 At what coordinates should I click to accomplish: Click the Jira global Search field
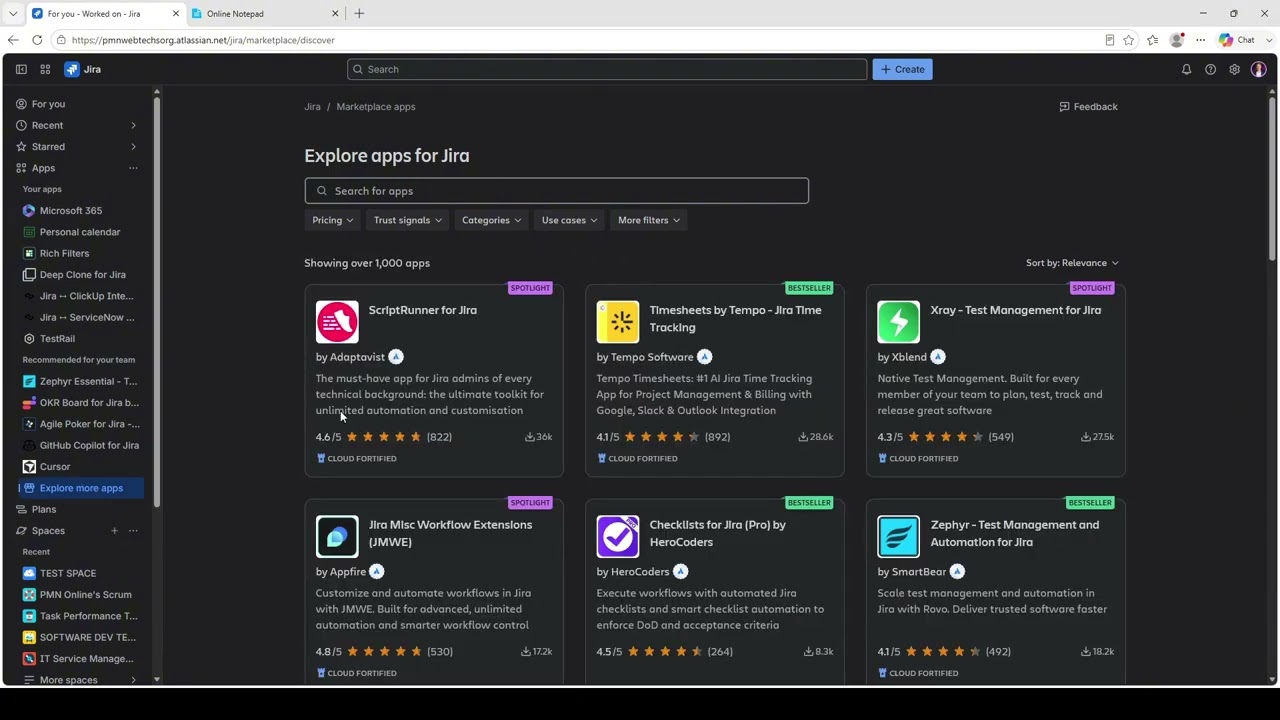(x=607, y=69)
